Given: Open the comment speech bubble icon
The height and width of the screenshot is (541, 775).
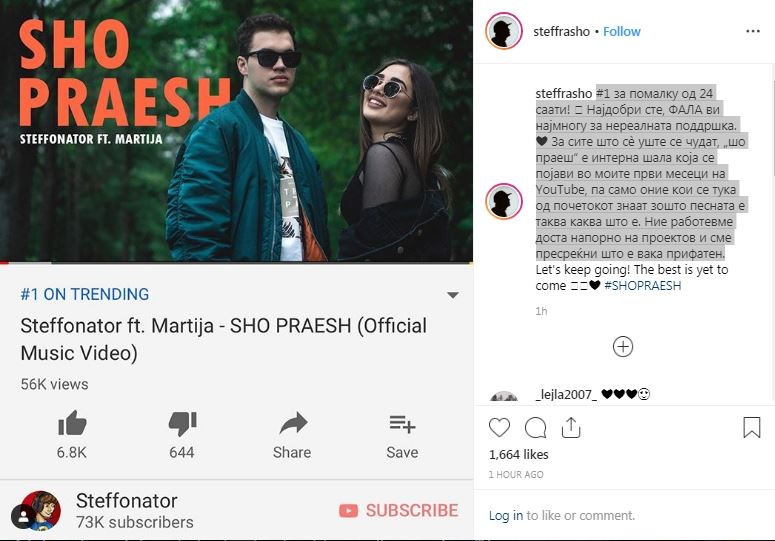Looking at the screenshot, I should click(x=535, y=428).
